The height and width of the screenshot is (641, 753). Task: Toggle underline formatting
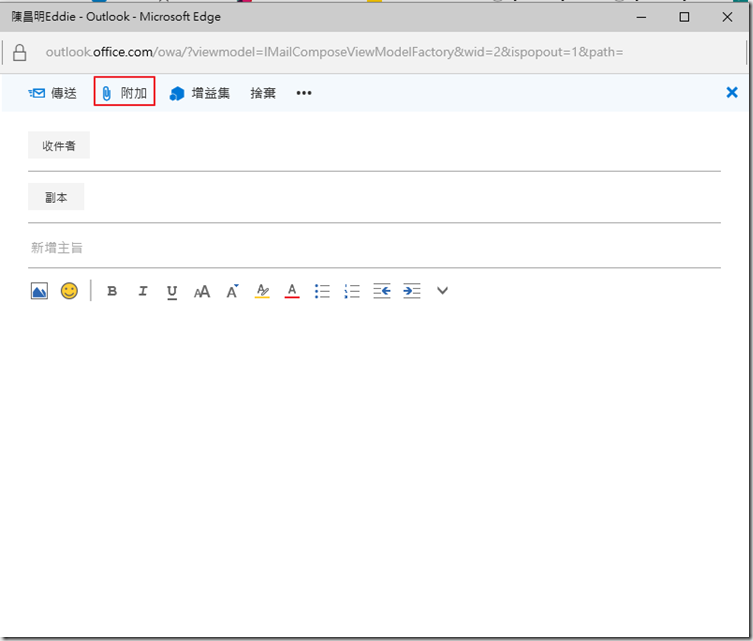tap(172, 291)
